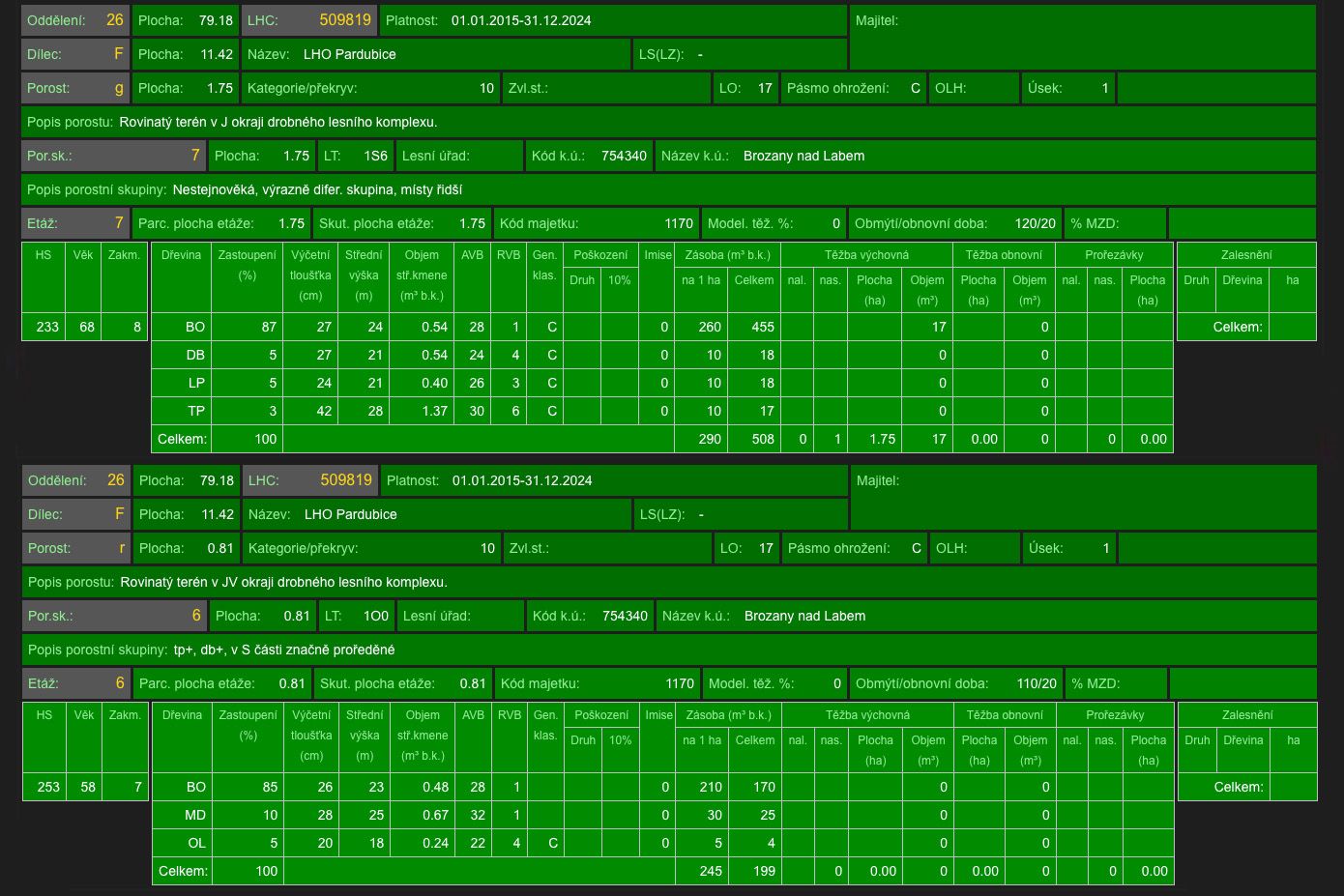Click AVB value 30 for TP

tap(477, 411)
